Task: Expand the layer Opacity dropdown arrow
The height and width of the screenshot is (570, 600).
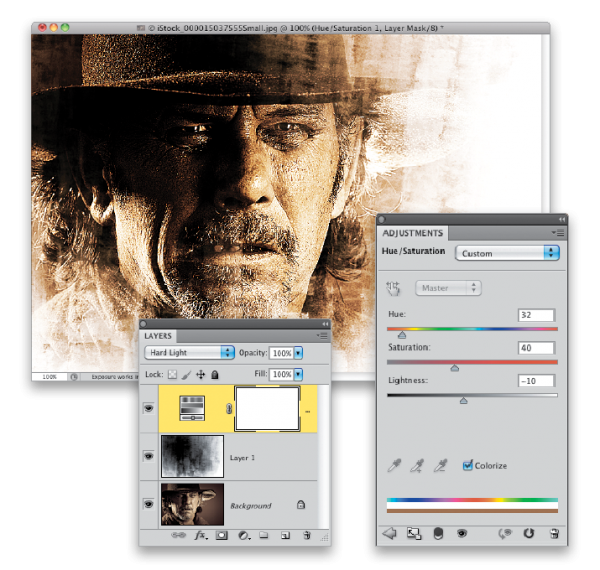Action: 298,353
